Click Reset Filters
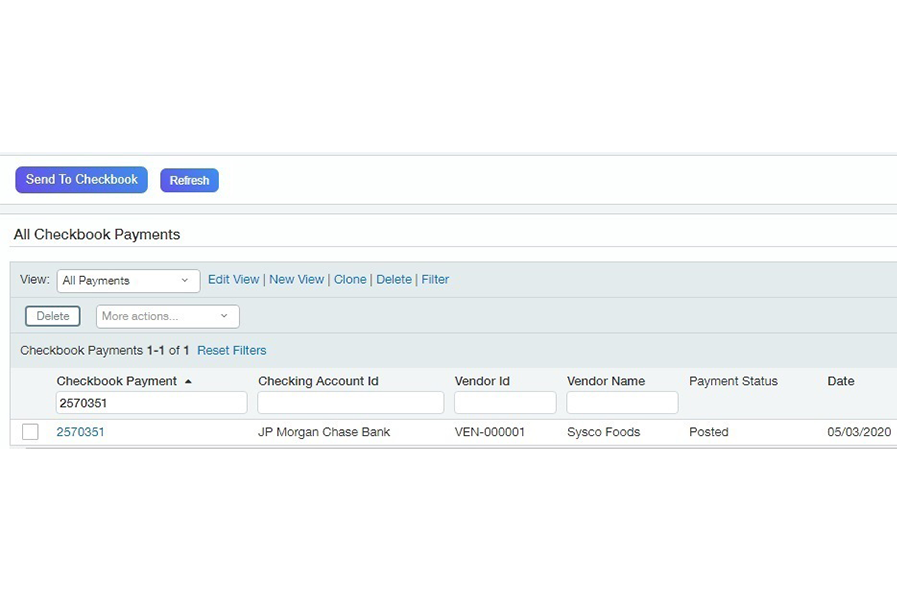900x600 pixels. coord(231,351)
